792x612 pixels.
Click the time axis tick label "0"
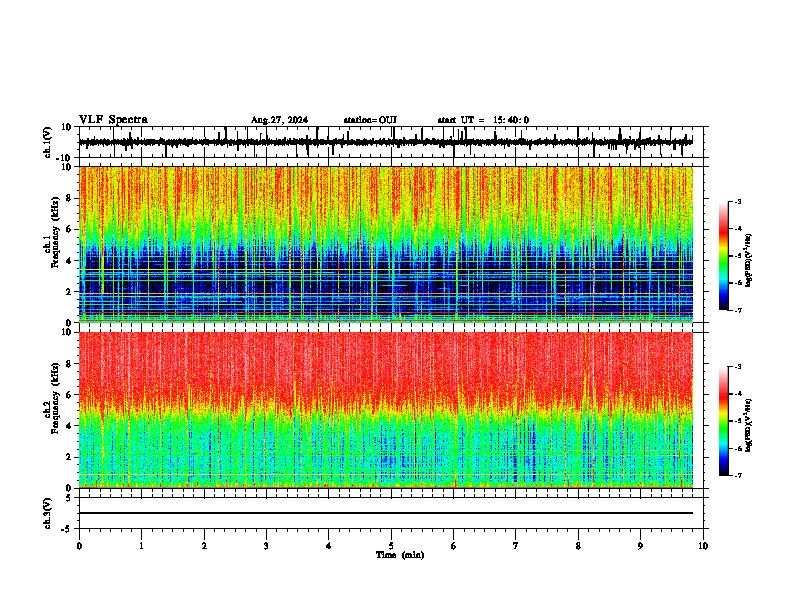(79, 546)
